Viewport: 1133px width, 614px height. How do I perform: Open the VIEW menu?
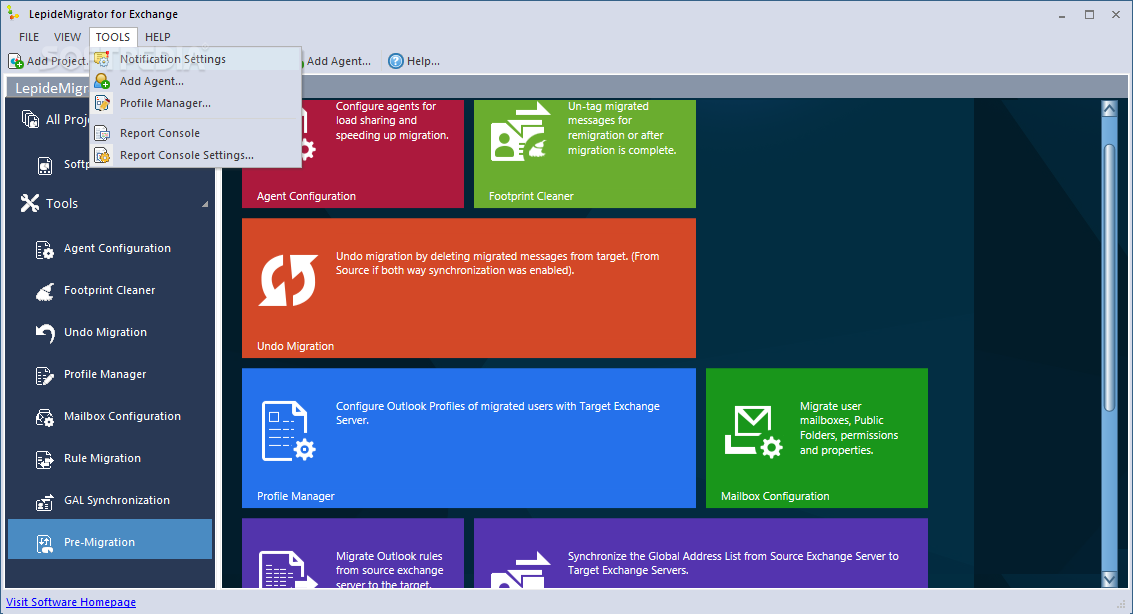[67, 37]
